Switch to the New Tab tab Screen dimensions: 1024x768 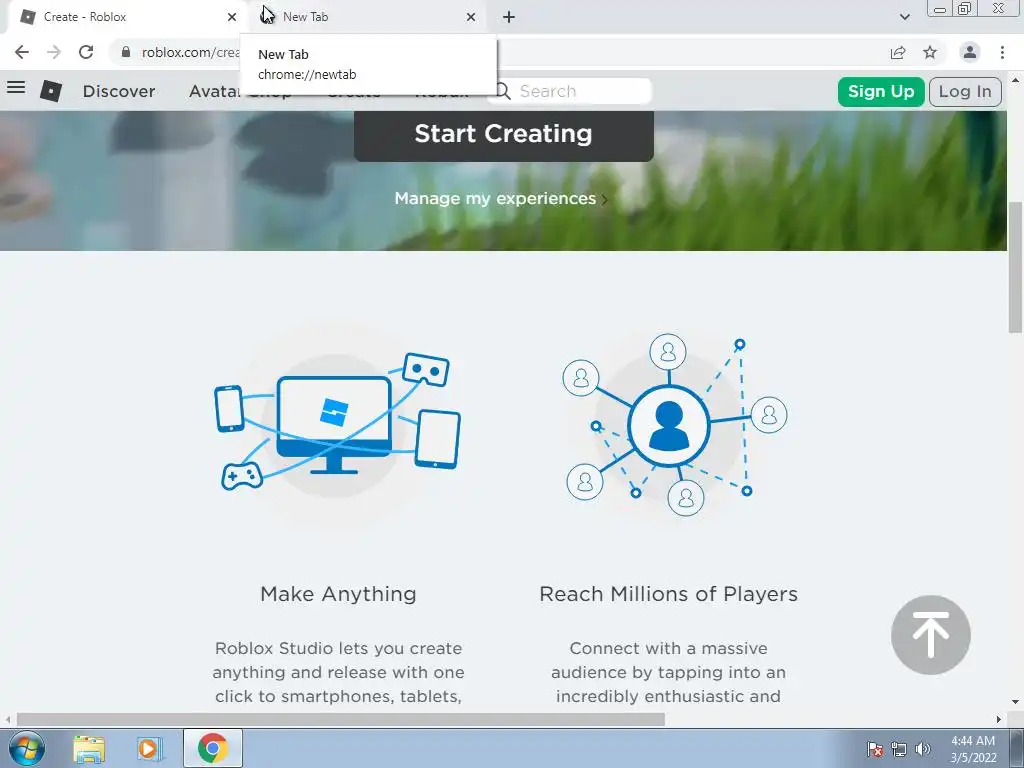tap(368, 17)
